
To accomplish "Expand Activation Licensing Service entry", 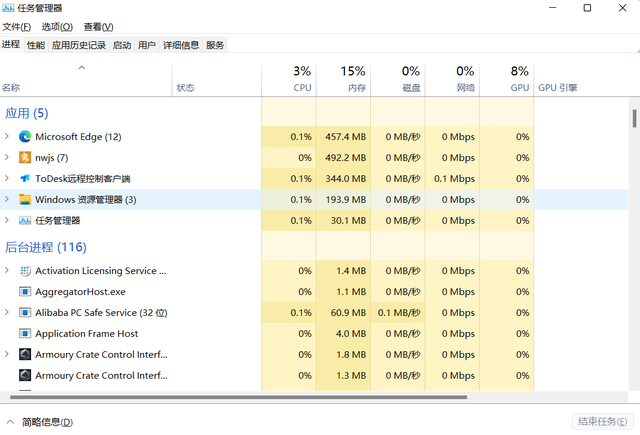I will (7, 271).
